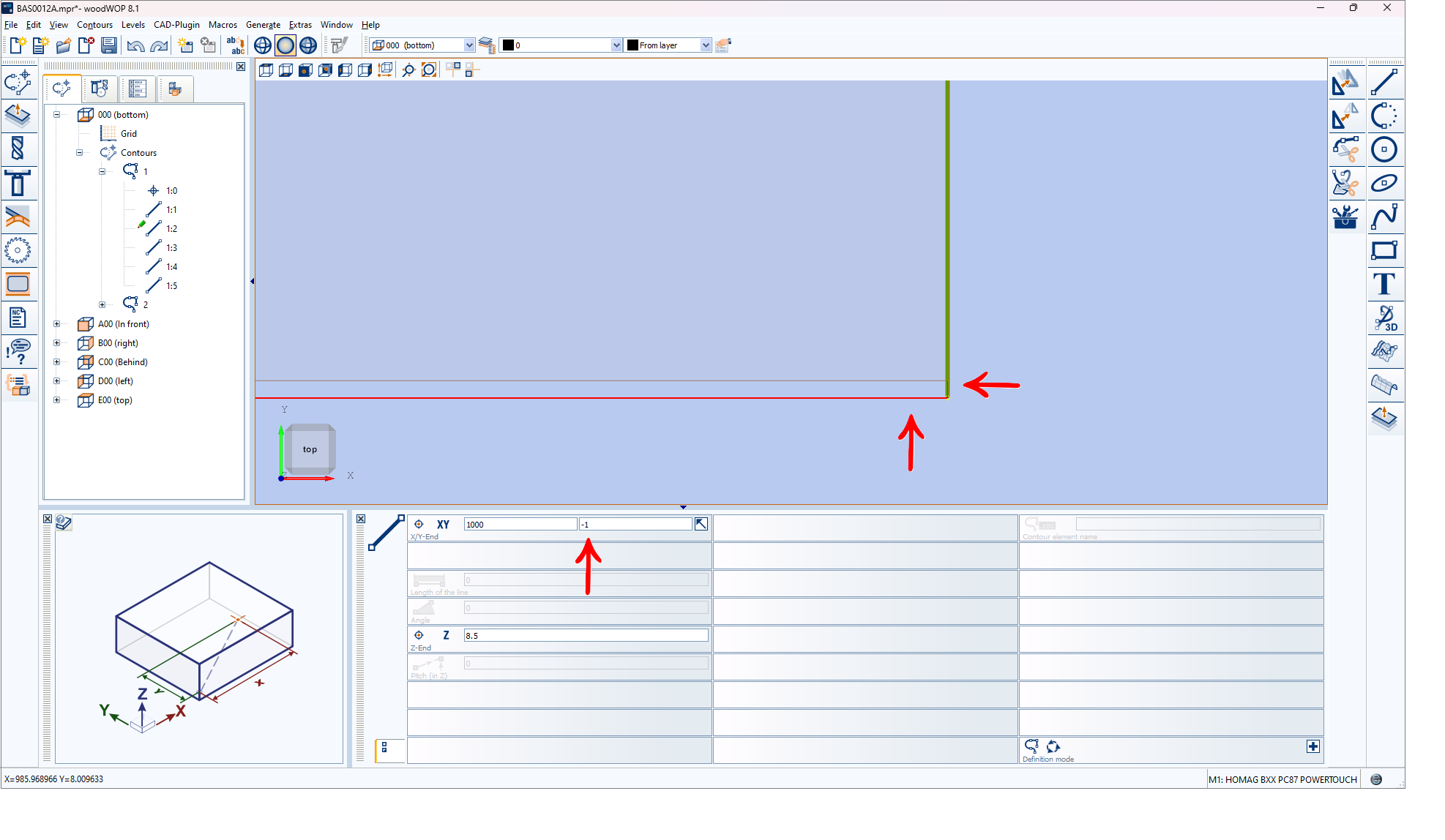This screenshot has height=840, width=1445.
Task: Click the saw blade icon in left sidebar
Action: [x=18, y=250]
